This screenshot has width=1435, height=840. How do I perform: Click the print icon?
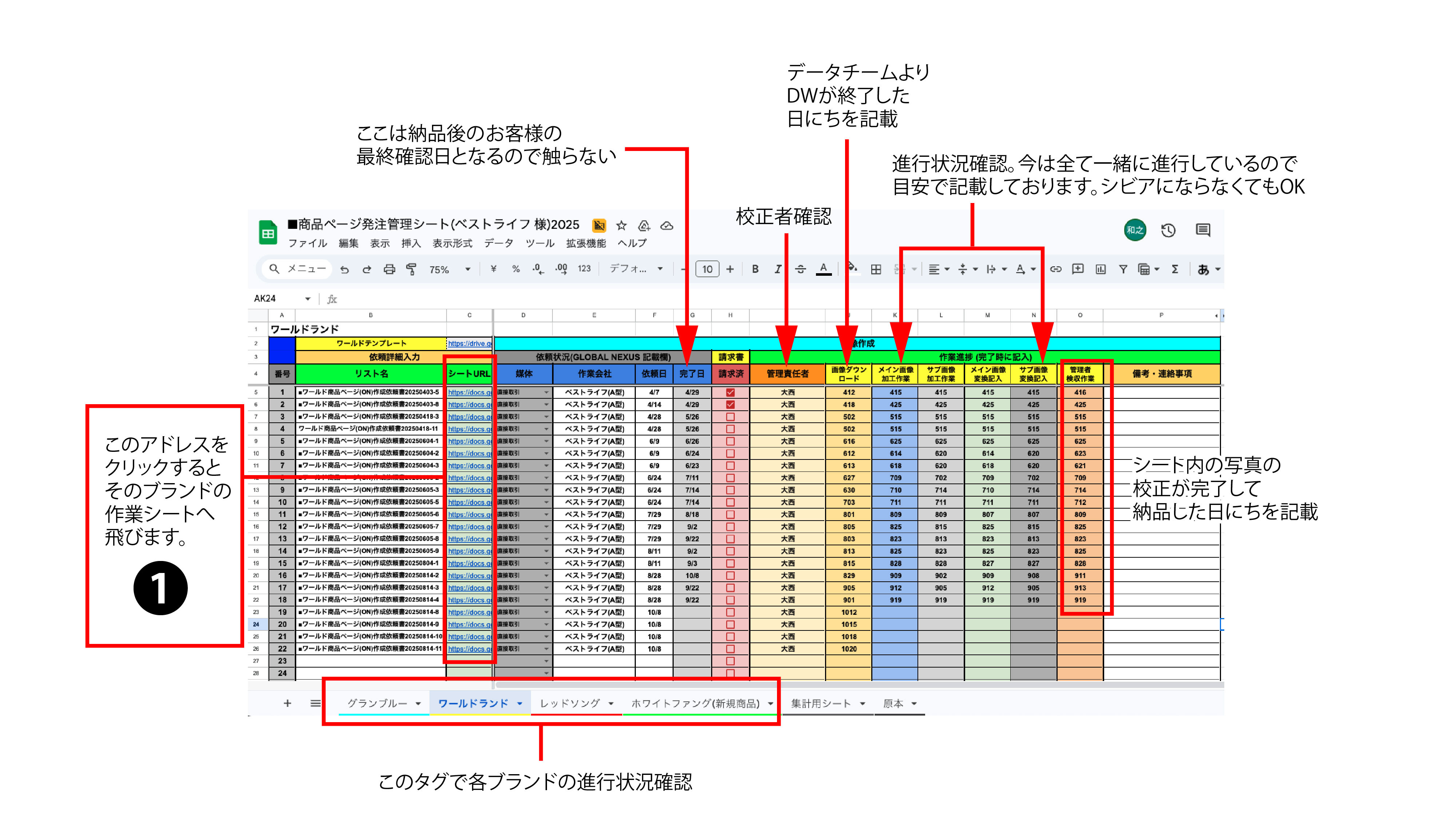pos(389,269)
